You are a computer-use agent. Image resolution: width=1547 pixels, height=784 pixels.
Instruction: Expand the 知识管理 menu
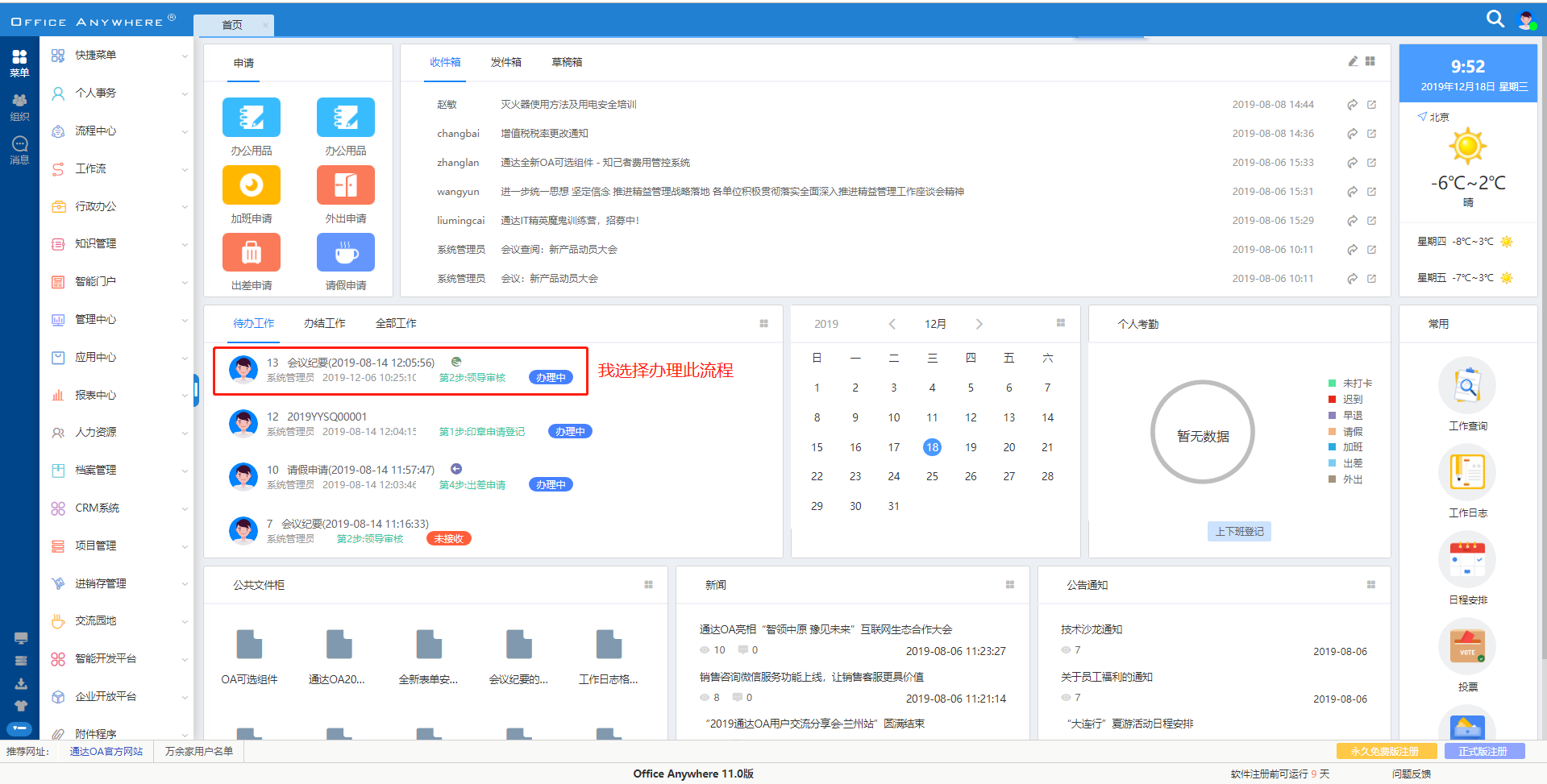117,243
